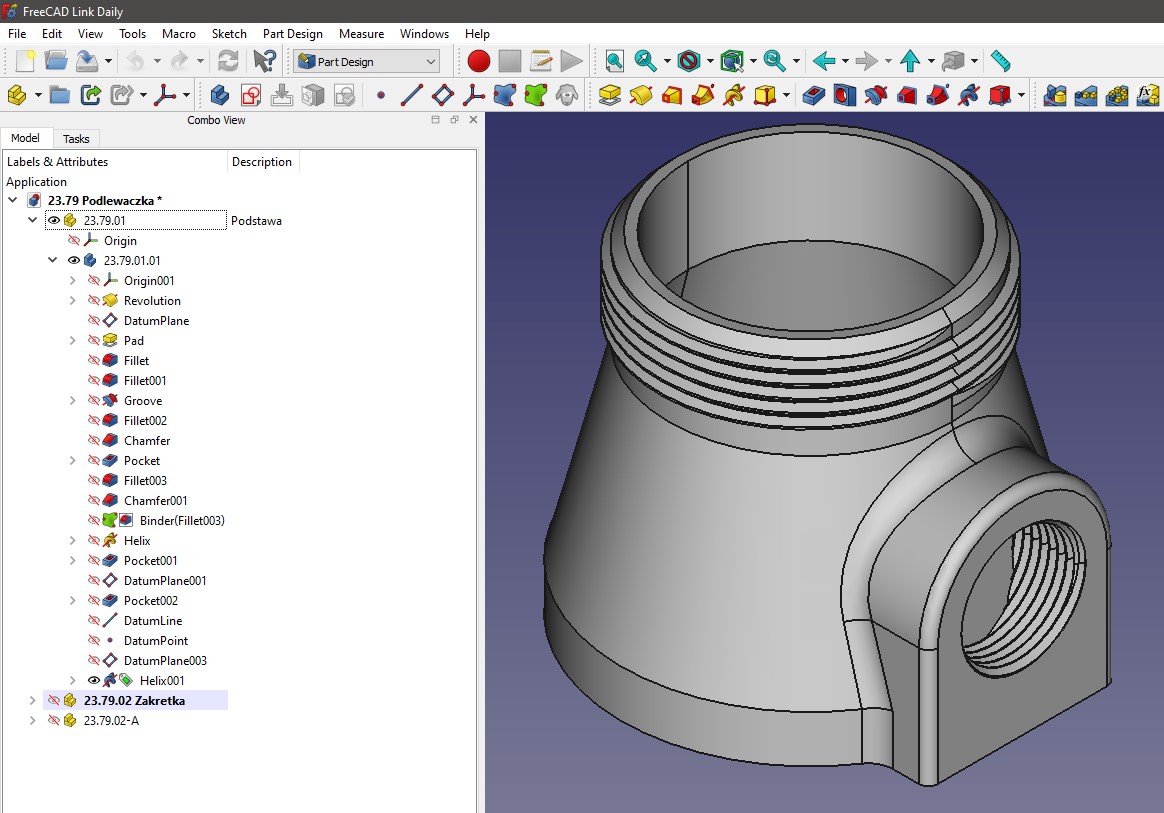Switch to the Tasks tab
This screenshot has width=1164, height=813.
tap(76, 139)
